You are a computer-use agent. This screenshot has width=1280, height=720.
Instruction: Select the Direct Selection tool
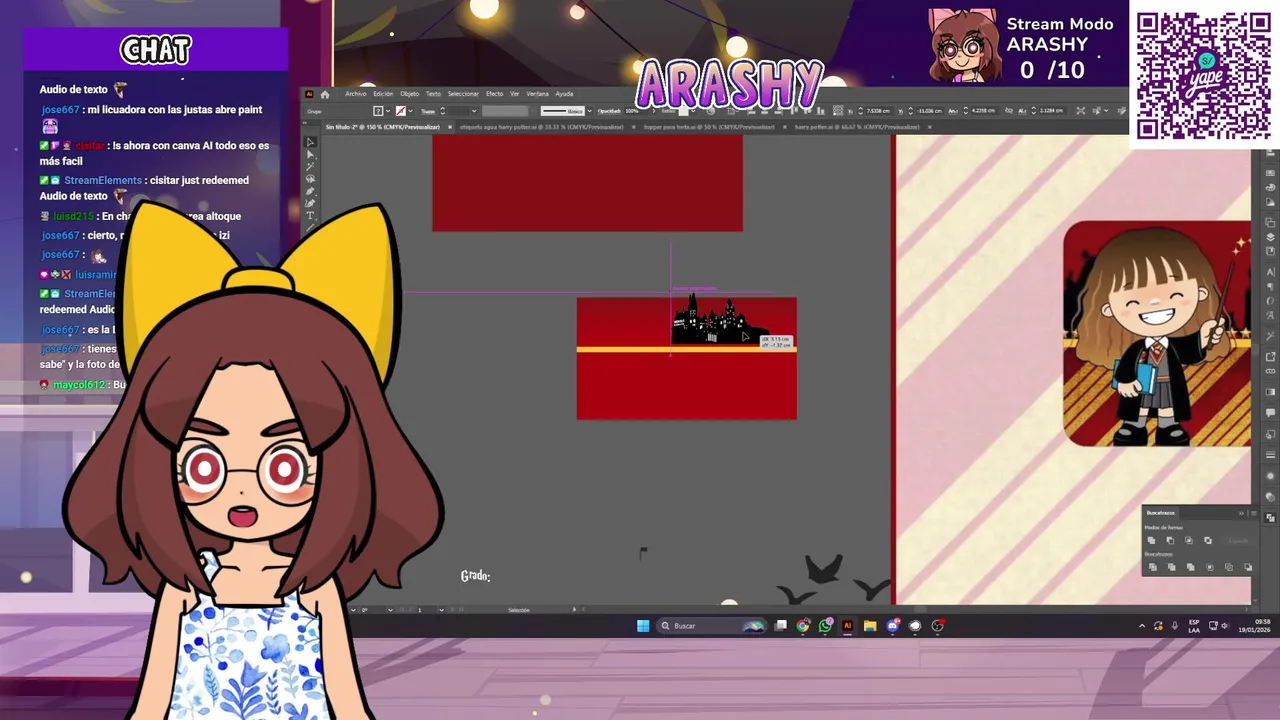tap(310, 154)
